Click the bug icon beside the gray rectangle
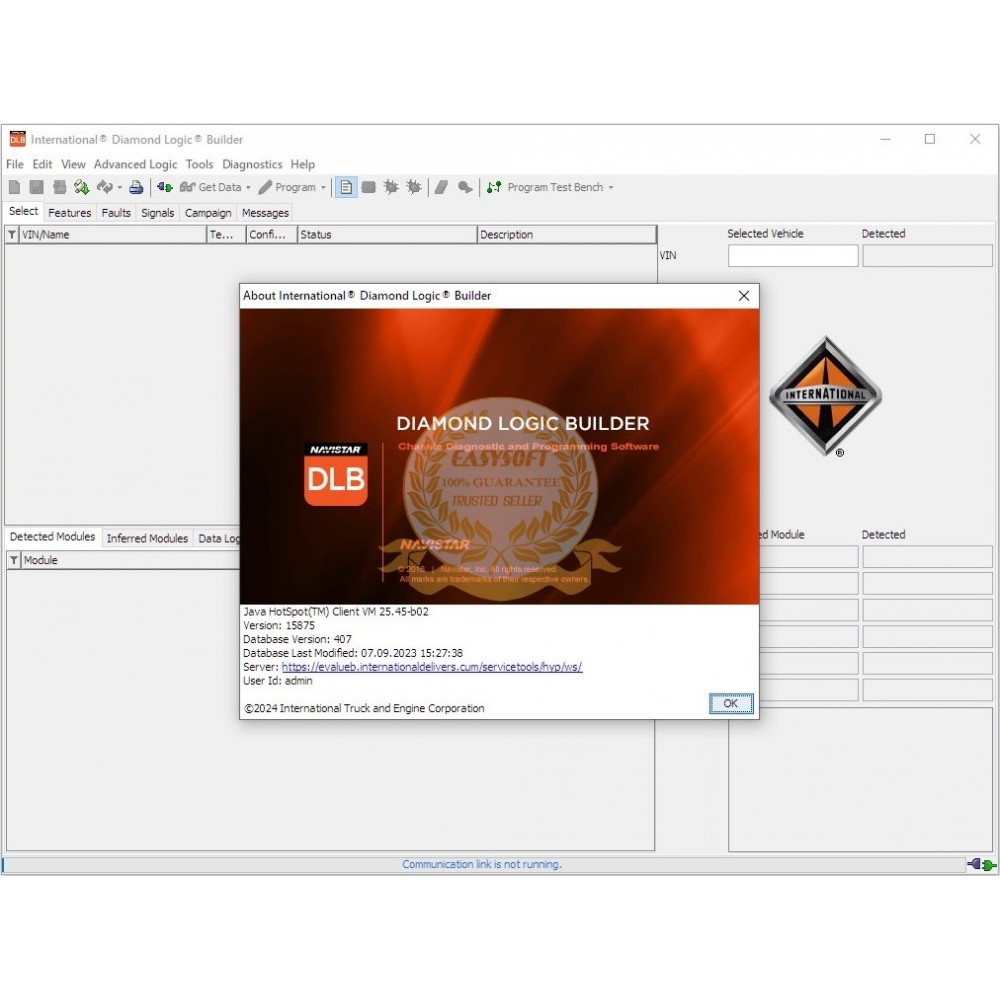 (x=391, y=187)
